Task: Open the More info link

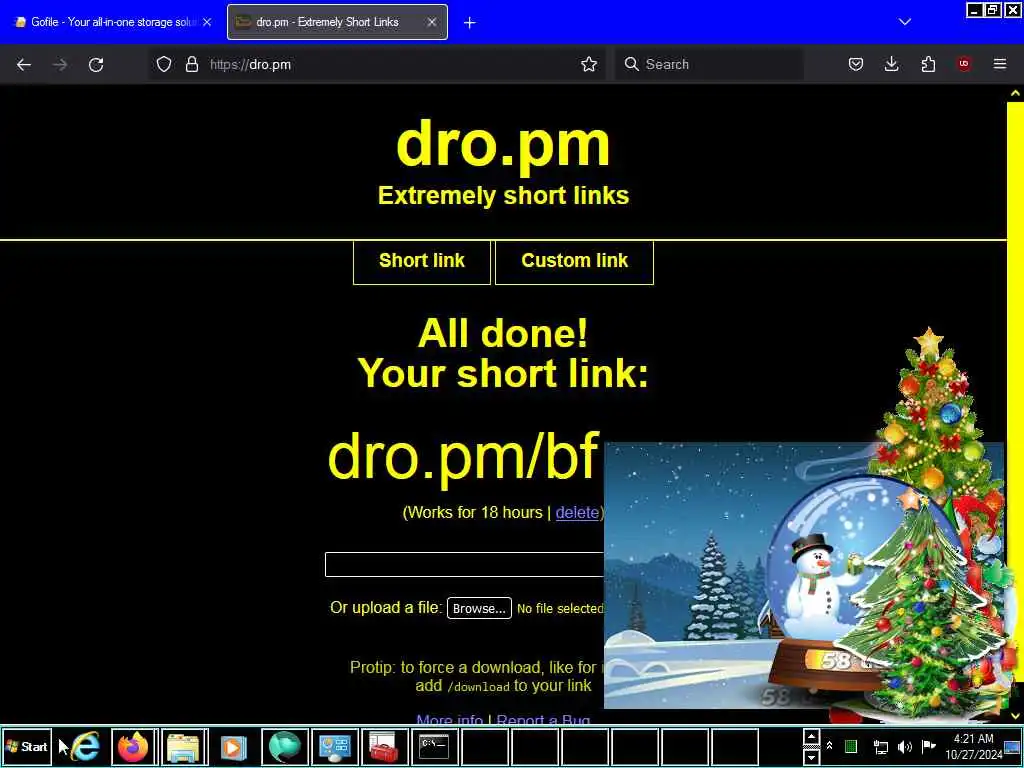Action: (449, 719)
